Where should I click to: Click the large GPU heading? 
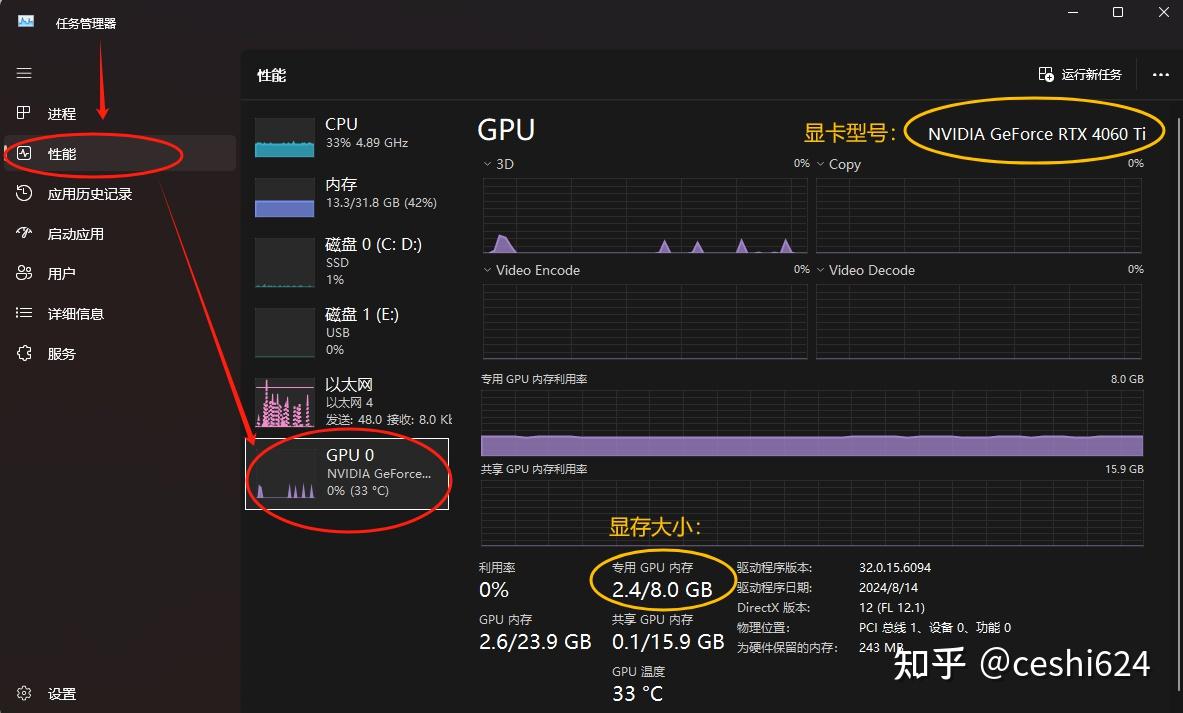(506, 130)
